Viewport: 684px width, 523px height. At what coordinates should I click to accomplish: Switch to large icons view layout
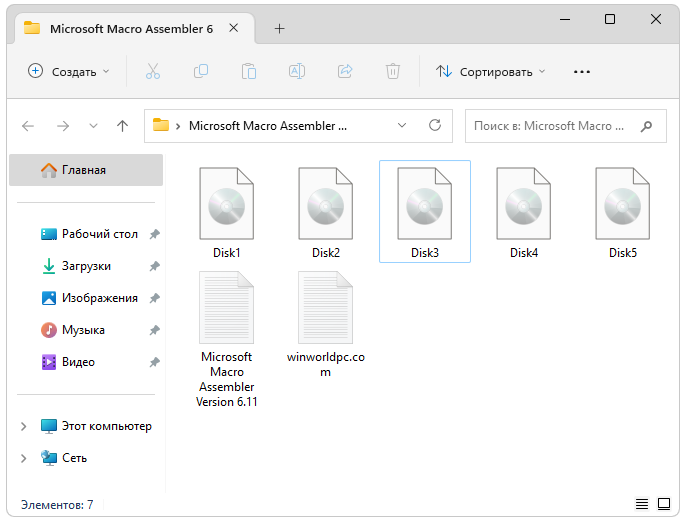pos(664,504)
